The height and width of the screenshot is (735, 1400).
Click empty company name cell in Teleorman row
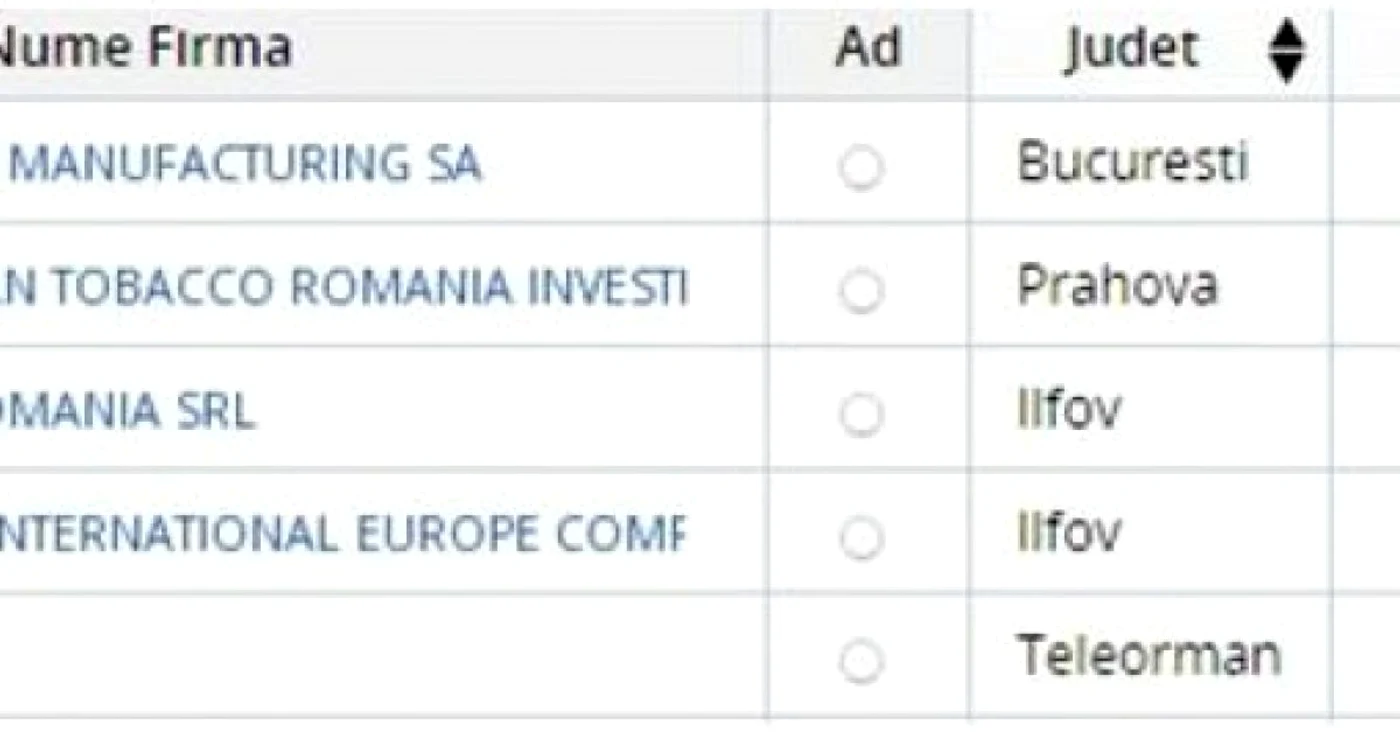pos(383,656)
